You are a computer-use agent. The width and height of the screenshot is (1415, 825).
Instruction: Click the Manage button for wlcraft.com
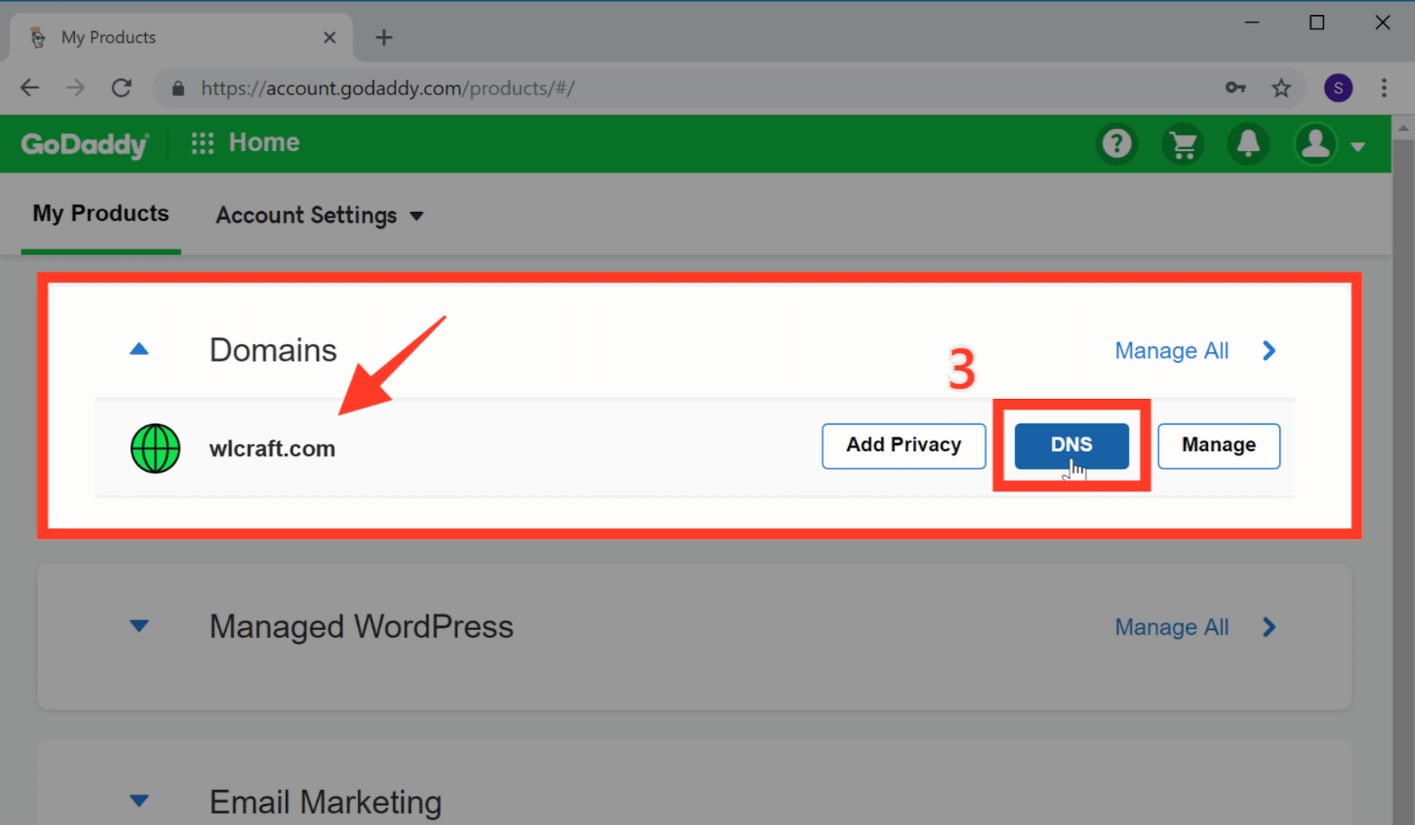tap(1218, 446)
